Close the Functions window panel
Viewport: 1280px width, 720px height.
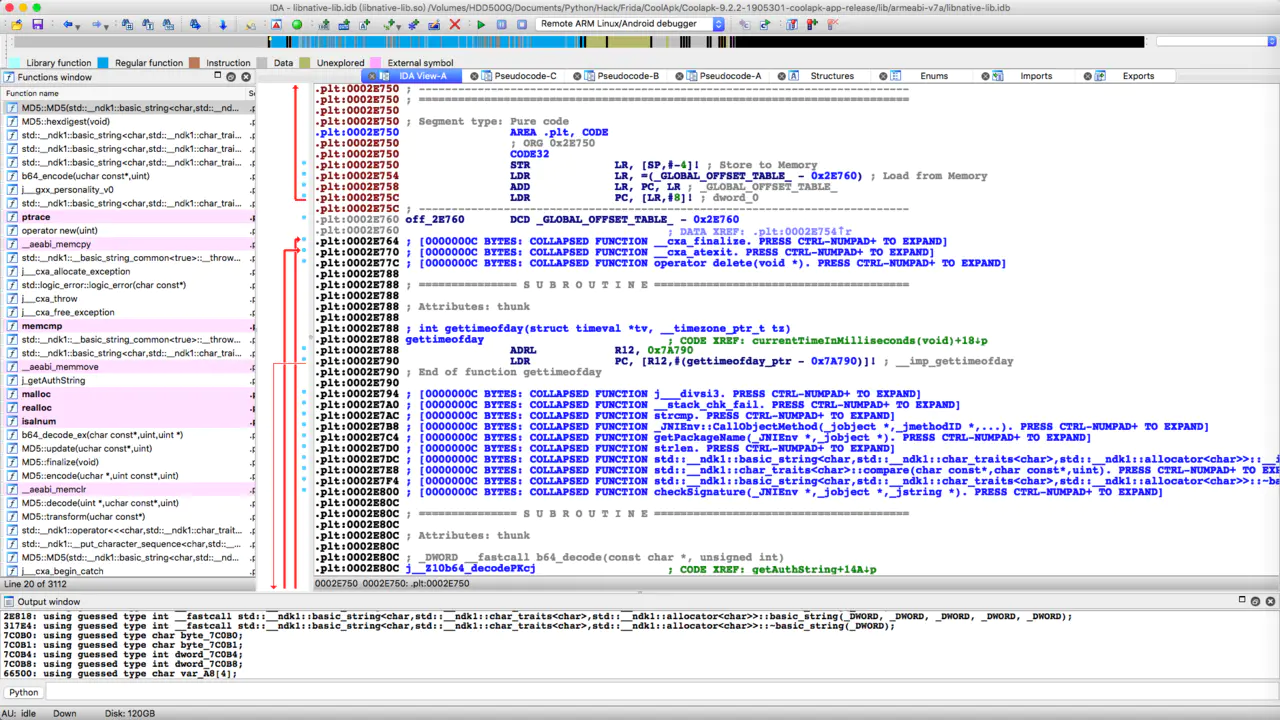click(245, 77)
